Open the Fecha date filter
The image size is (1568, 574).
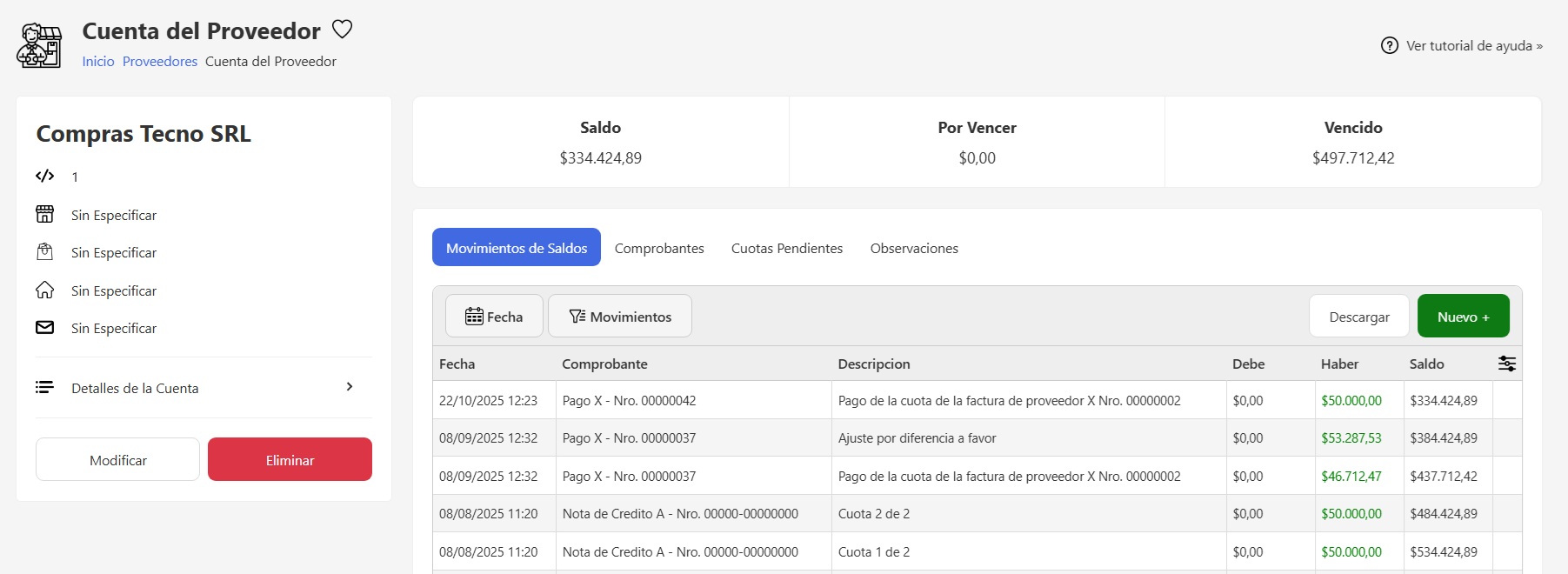[x=494, y=317]
